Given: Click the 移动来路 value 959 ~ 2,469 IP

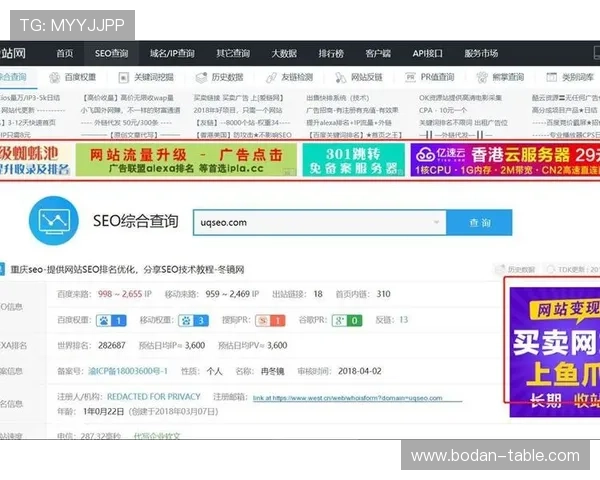Looking at the screenshot, I should (x=232, y=294).
